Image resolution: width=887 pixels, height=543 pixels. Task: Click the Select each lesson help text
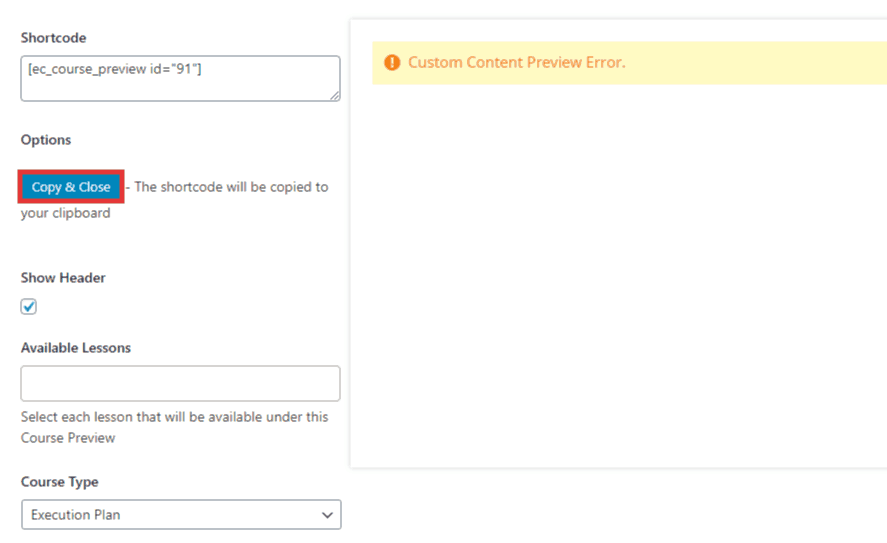pos(174,427)
